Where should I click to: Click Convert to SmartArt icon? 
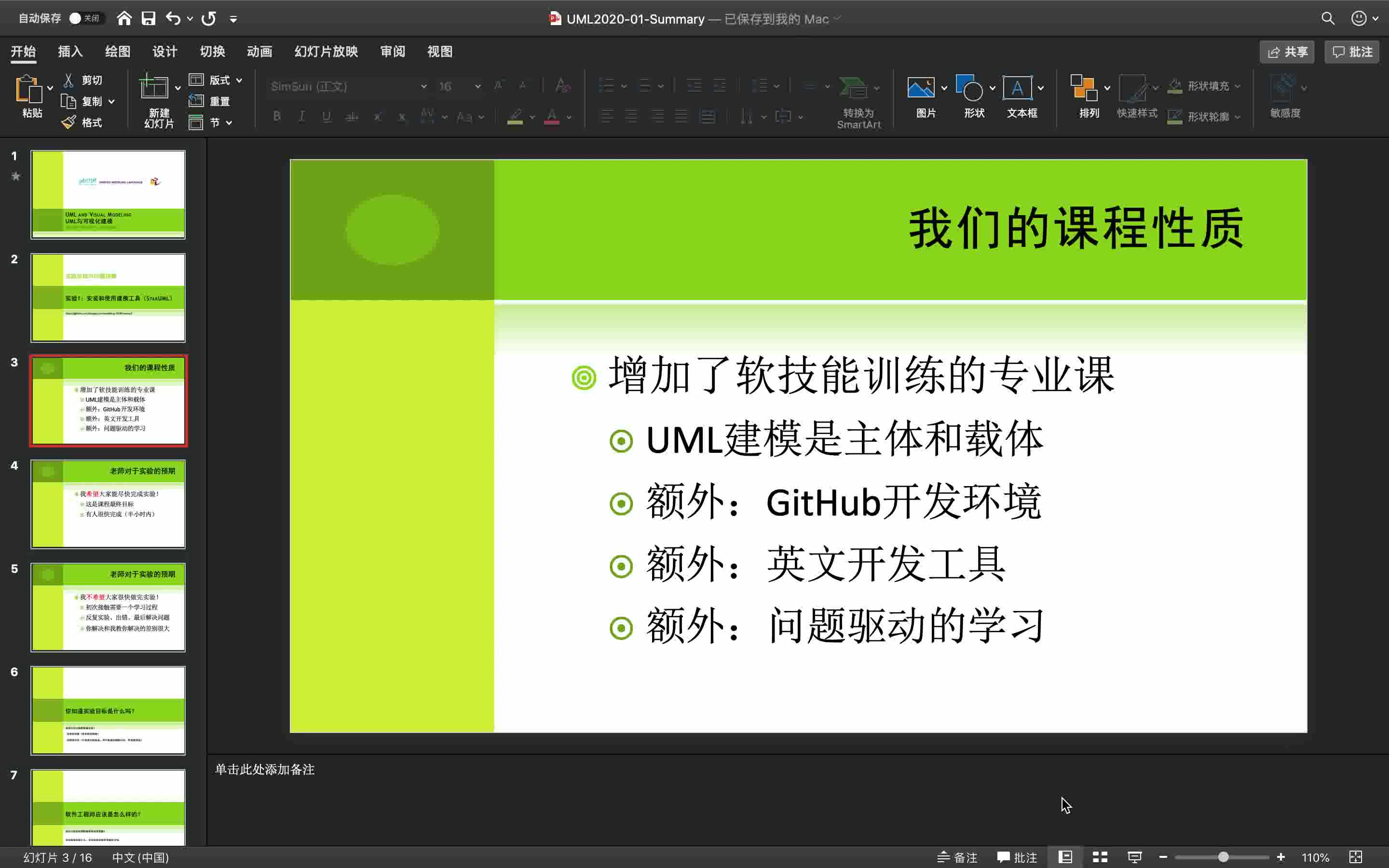[x=853, y=87]
